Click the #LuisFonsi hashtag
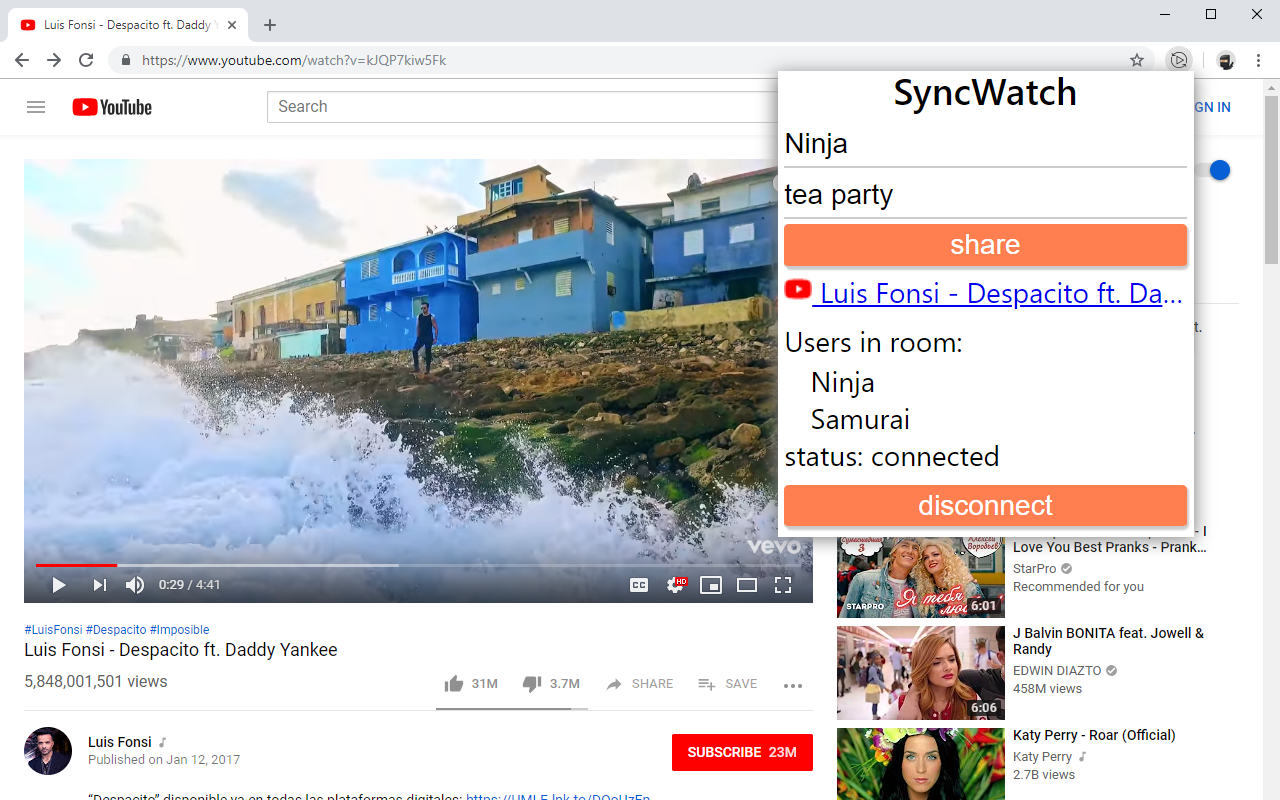1280x800 pixels. coord(53,630)
